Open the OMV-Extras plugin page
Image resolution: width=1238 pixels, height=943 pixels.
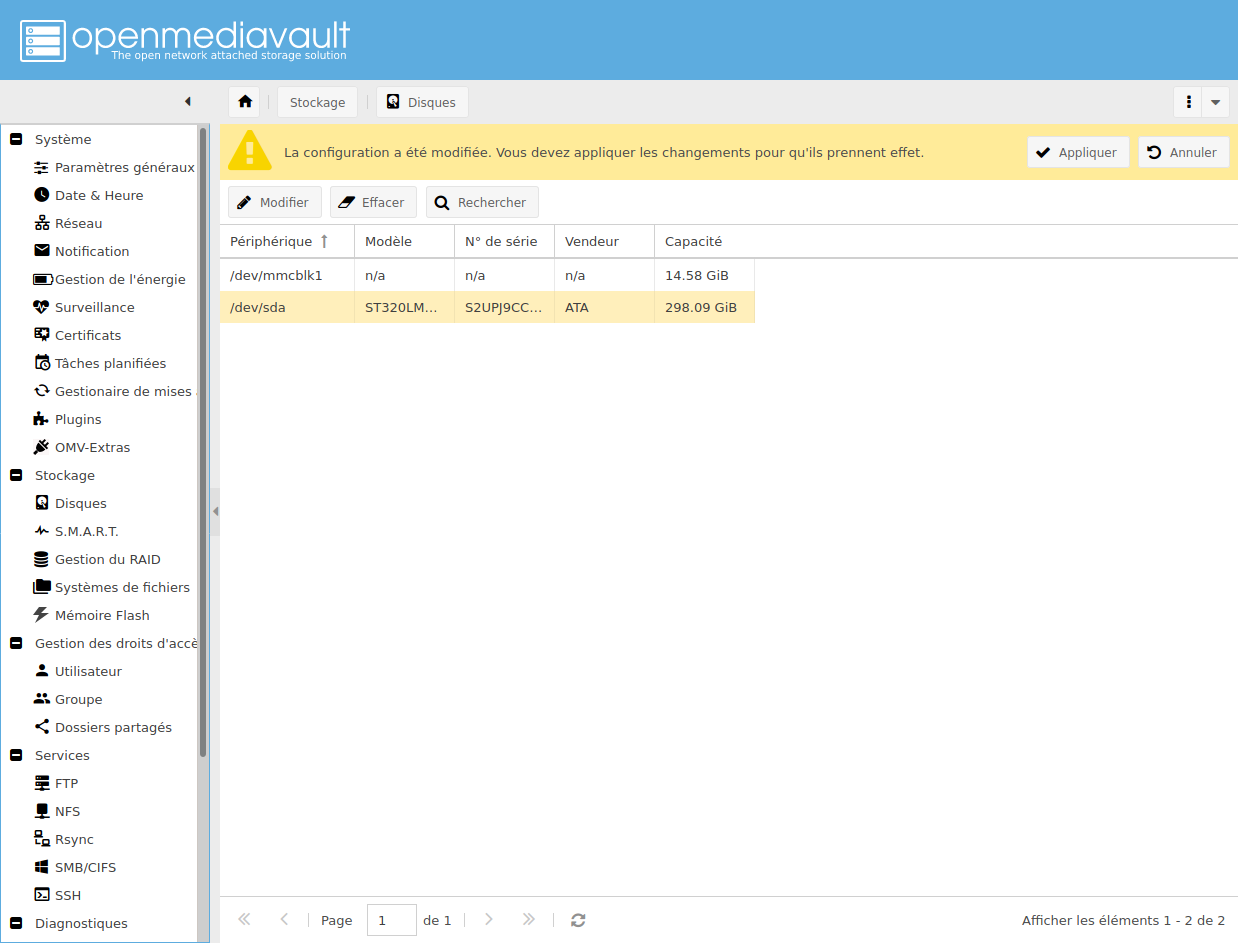tap(92, 447)
